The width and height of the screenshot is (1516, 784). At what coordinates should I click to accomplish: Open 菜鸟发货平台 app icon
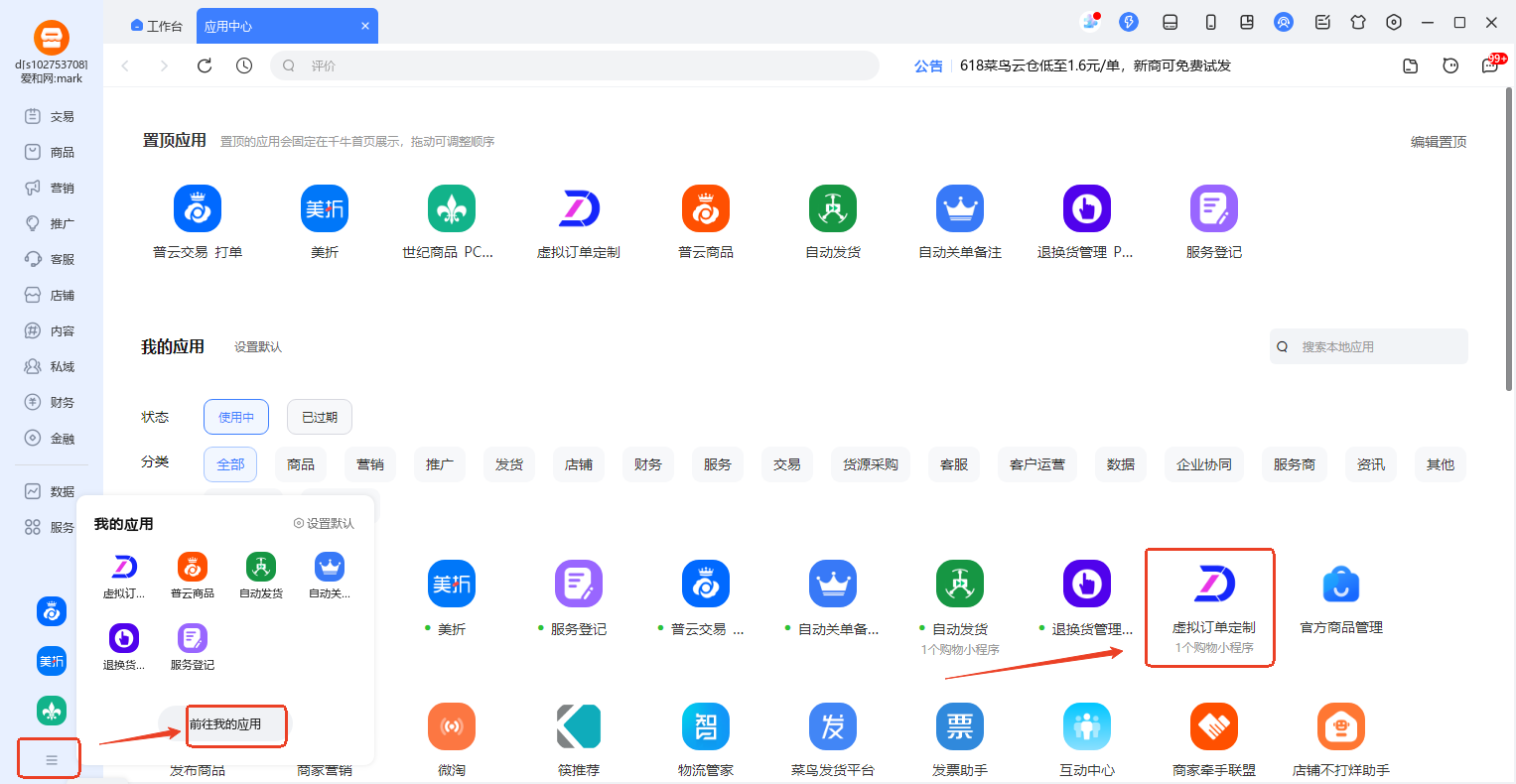click(833, 727)
